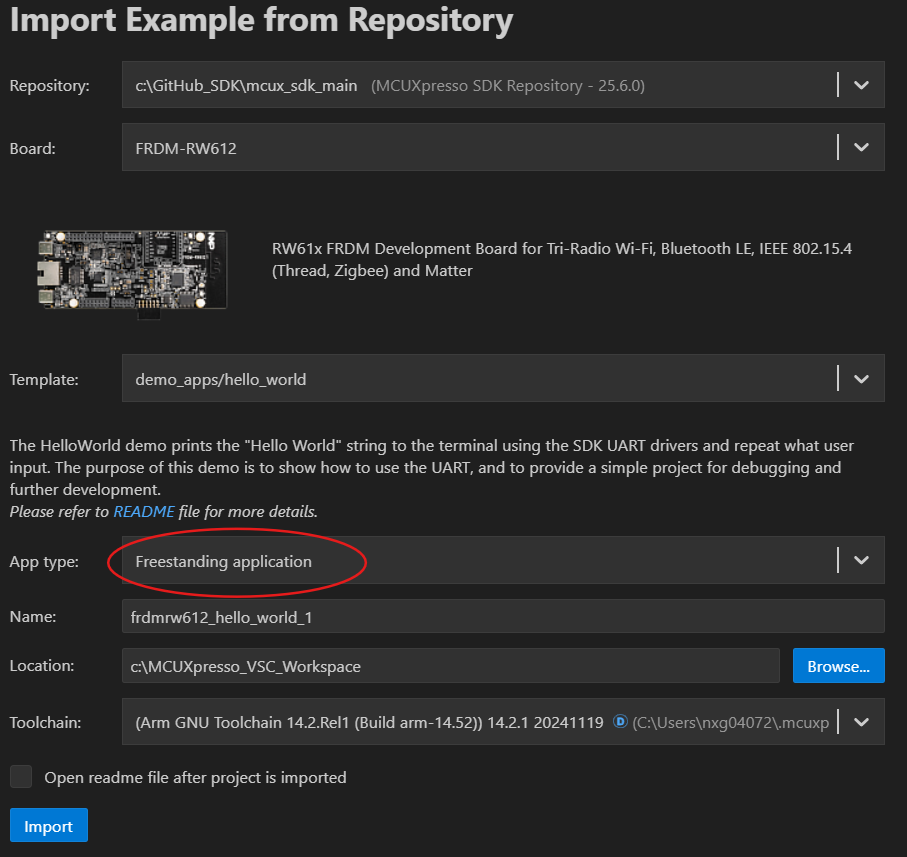This screenshot has width=907, height=857.
Task: Open the Arm GNU Toolchain selection field
Action: tap(478, 722)
